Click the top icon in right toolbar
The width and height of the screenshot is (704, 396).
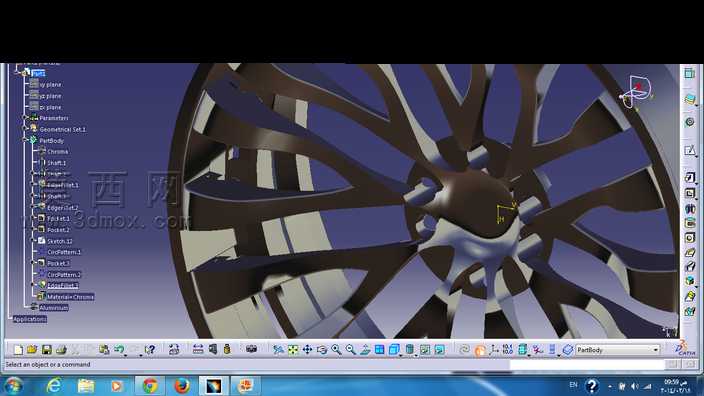click(690, 73)
